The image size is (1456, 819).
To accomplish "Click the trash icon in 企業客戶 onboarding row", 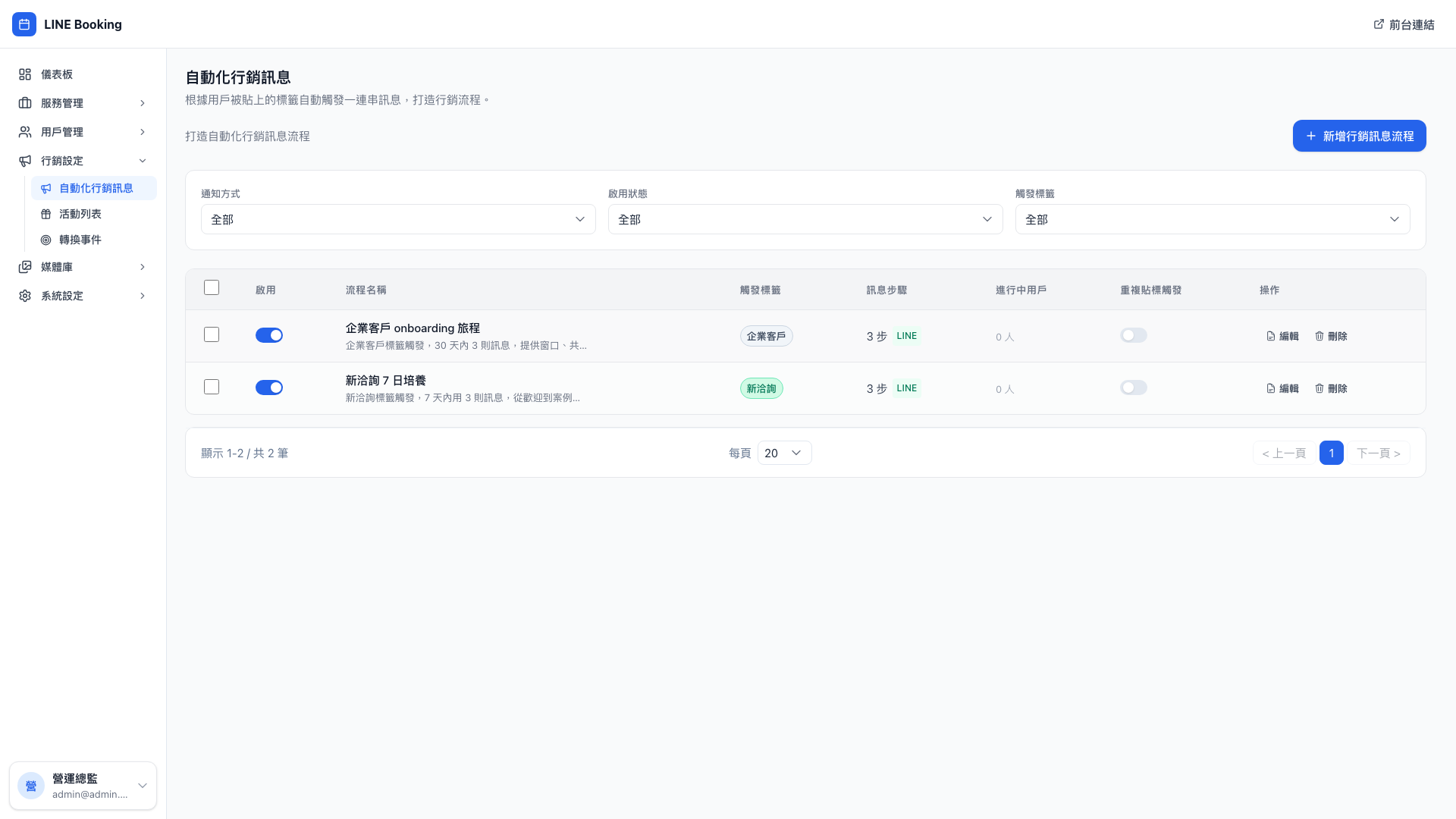I will coord(1319,336).
